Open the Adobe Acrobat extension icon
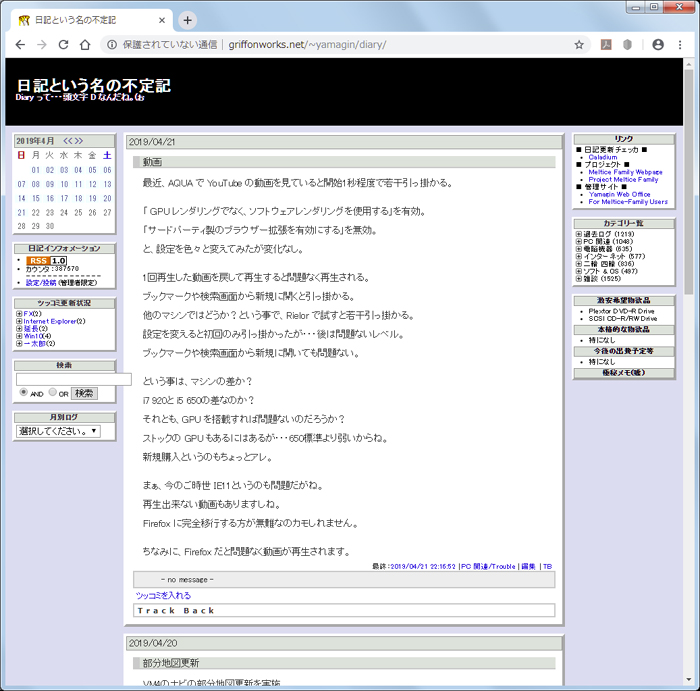Viewport: 700px width, 691px height. [x=605, y=45]
